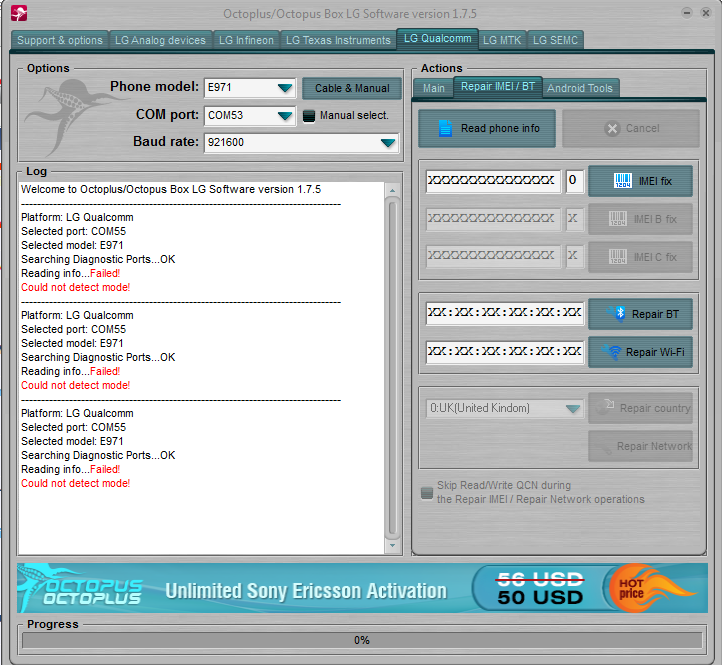This screenshot has width=722, height=665.
Task: Click the Repair BT button
Action: [640, 314]
